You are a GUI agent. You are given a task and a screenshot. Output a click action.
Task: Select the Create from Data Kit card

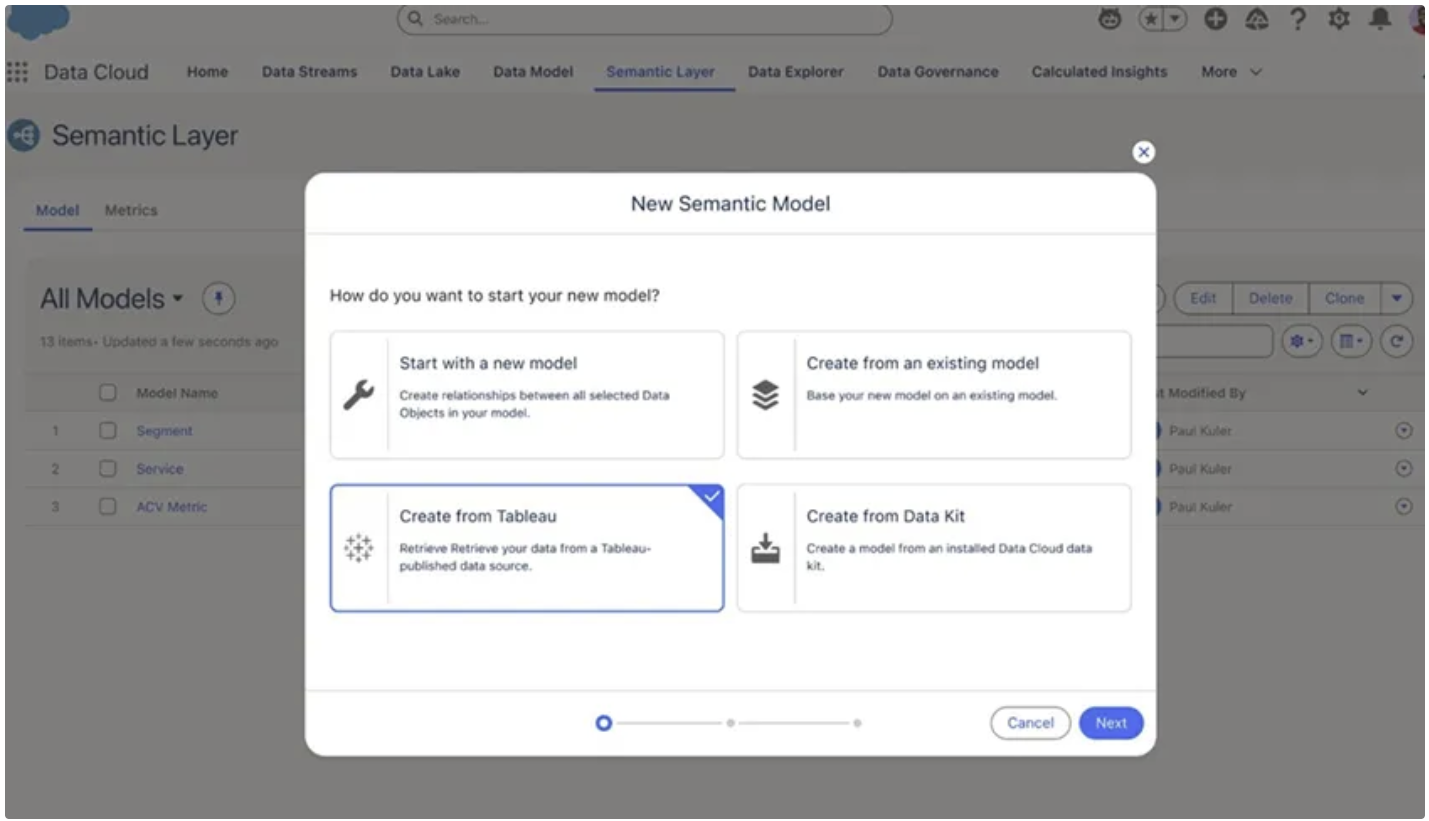tap(934, 548)
